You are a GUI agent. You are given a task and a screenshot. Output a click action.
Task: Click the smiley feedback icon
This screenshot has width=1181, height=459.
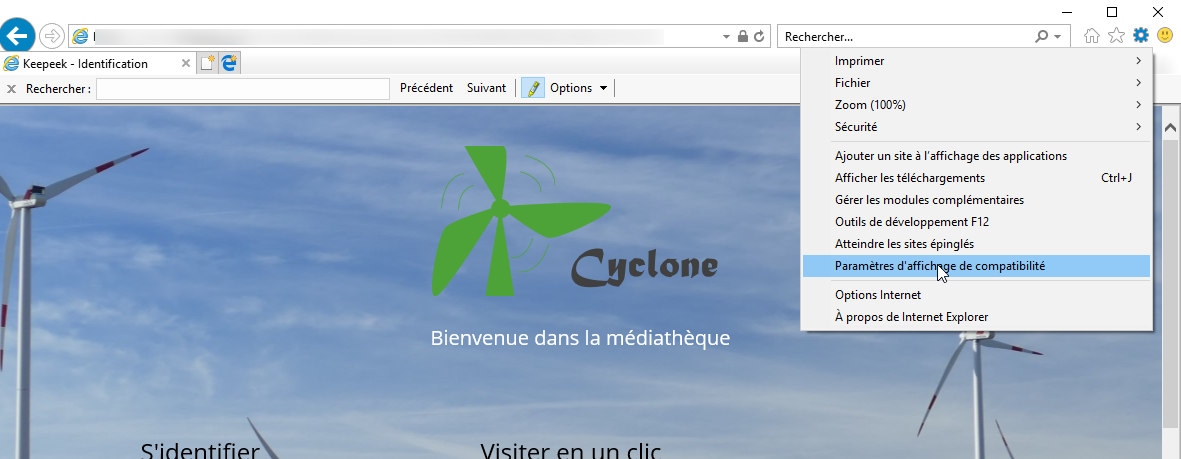click(1165, 35)
